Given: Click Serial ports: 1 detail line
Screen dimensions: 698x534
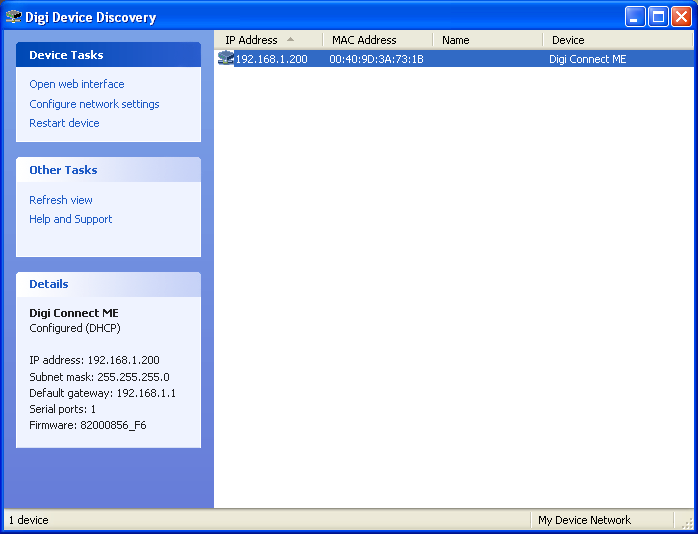Looking at the screenshot, I should pyautogui.click(x=62, y=409).
